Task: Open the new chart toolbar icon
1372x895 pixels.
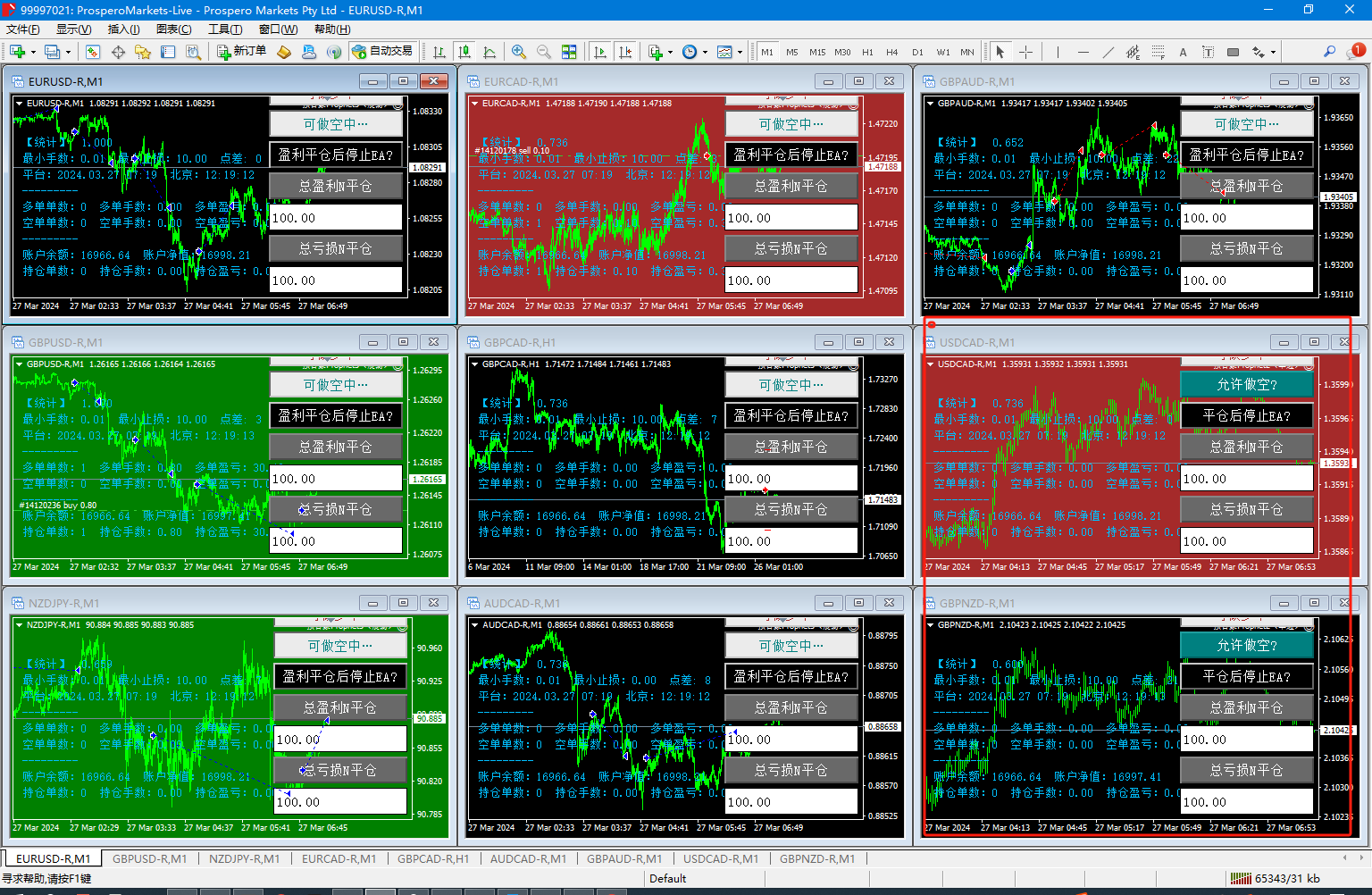Action: 17,52
